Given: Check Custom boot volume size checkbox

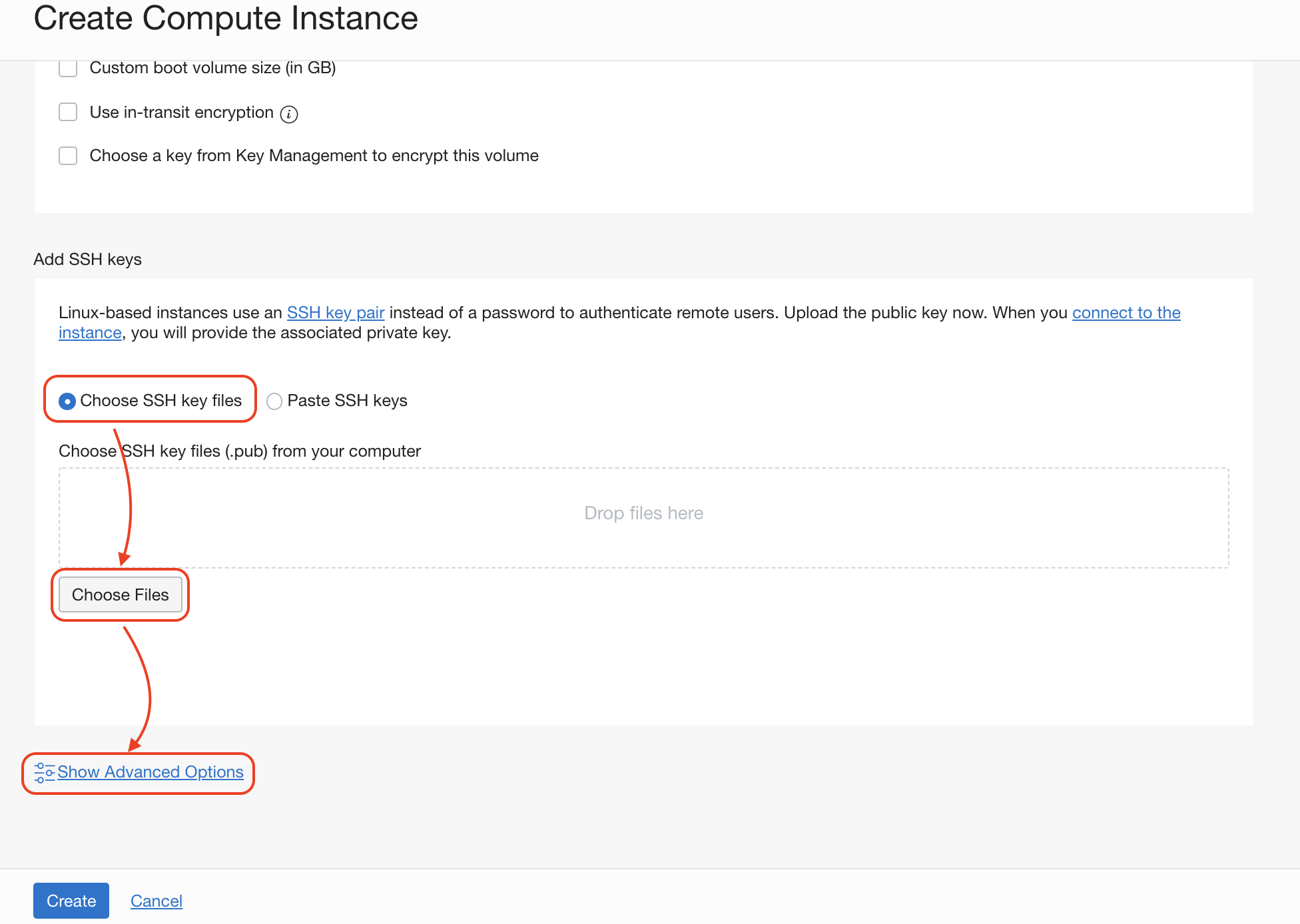Looking at the screenshot, I should pos(68,68).
